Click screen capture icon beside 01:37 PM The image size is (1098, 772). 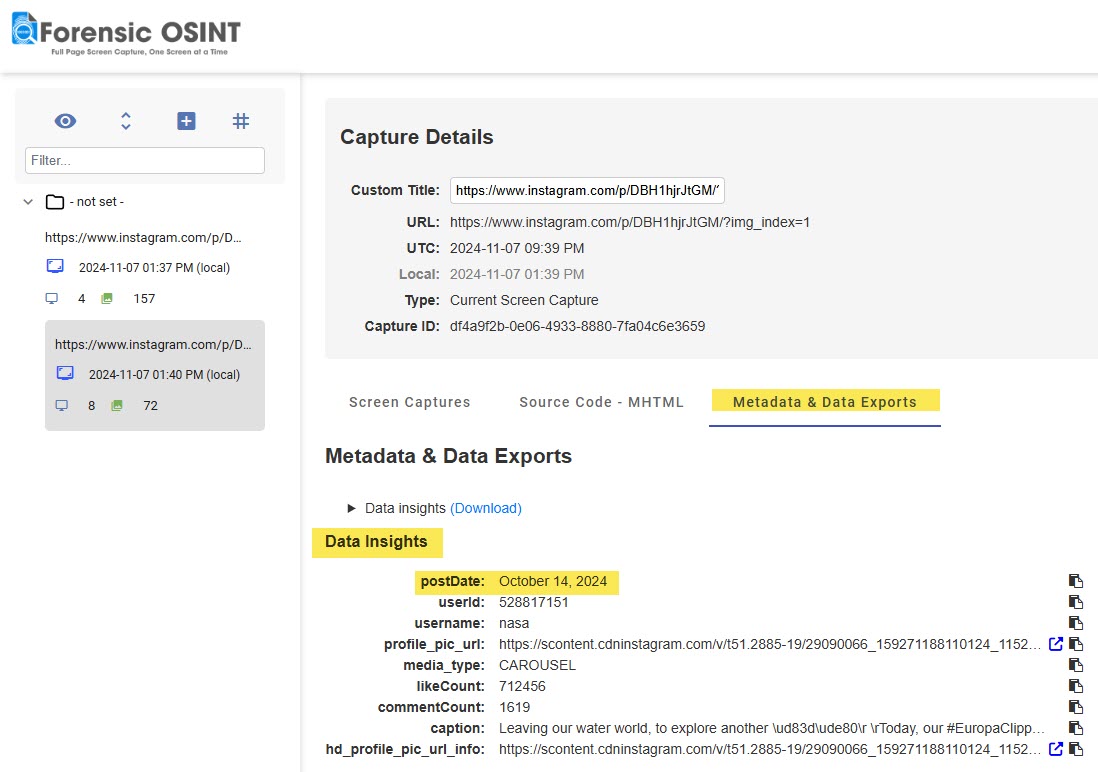click(x=55, y=266)
